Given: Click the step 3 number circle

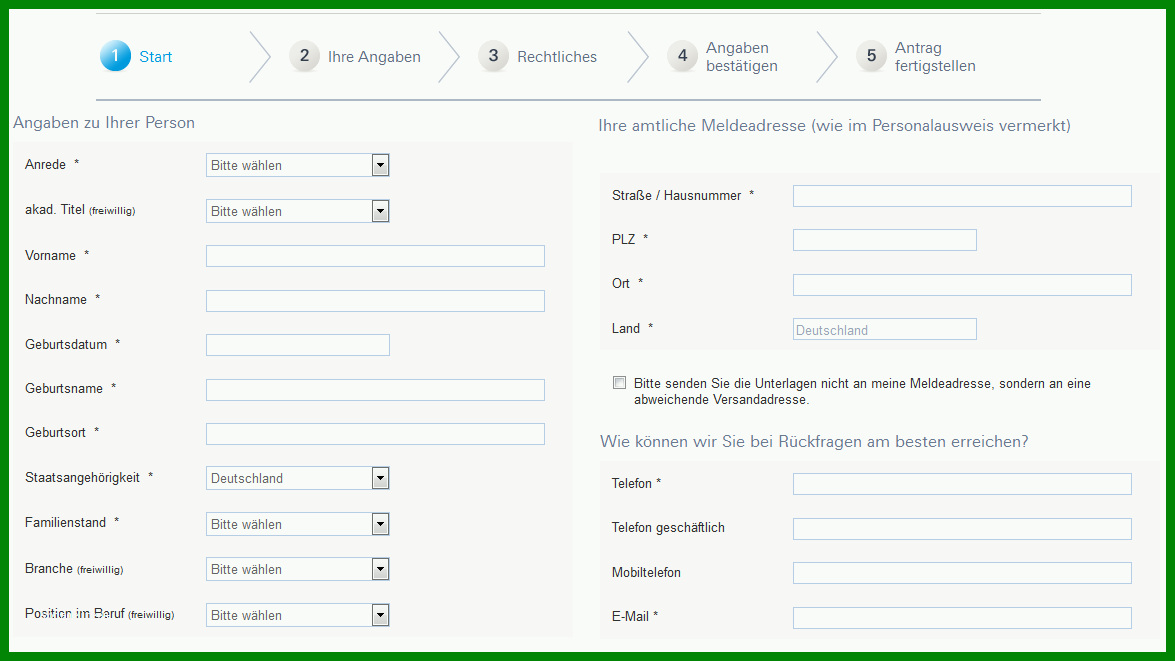Looking at the screenshot, I should point(493,56).
